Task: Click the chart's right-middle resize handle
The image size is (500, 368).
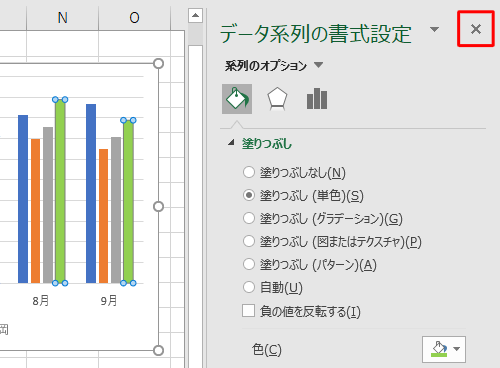Action: tap(159, 207)
